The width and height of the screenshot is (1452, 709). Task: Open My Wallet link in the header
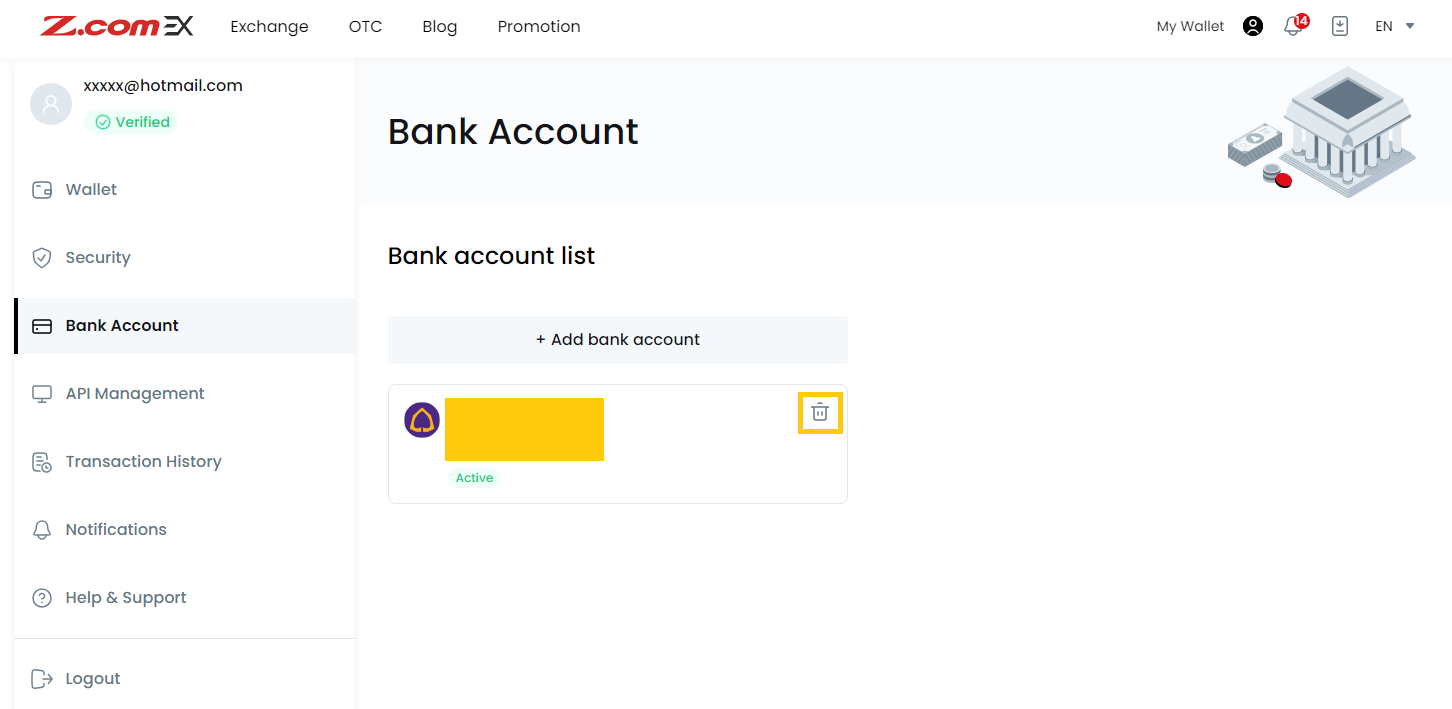click(x=1189, y=26)
